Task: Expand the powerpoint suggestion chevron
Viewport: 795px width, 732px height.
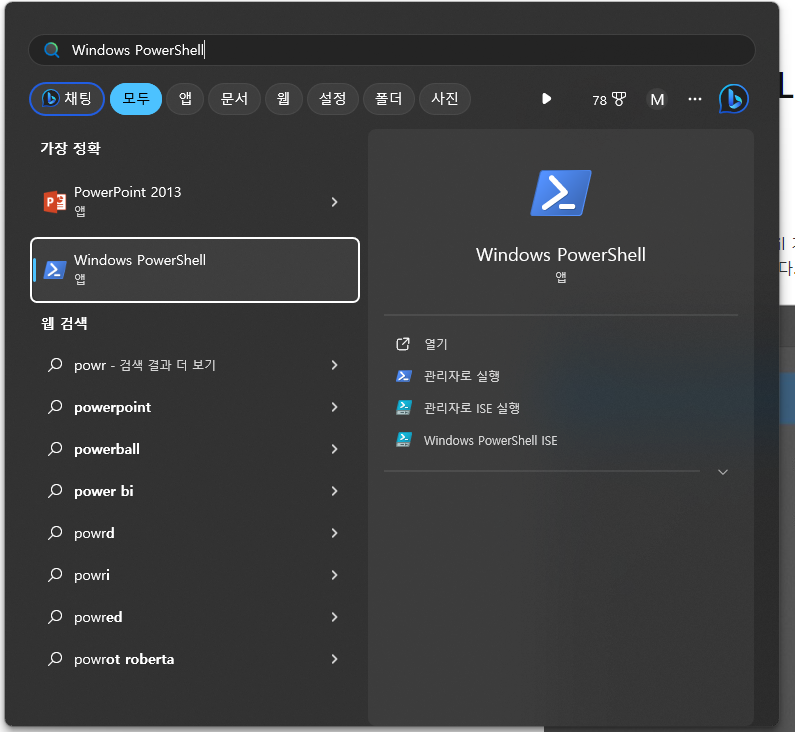Action: 334,407
